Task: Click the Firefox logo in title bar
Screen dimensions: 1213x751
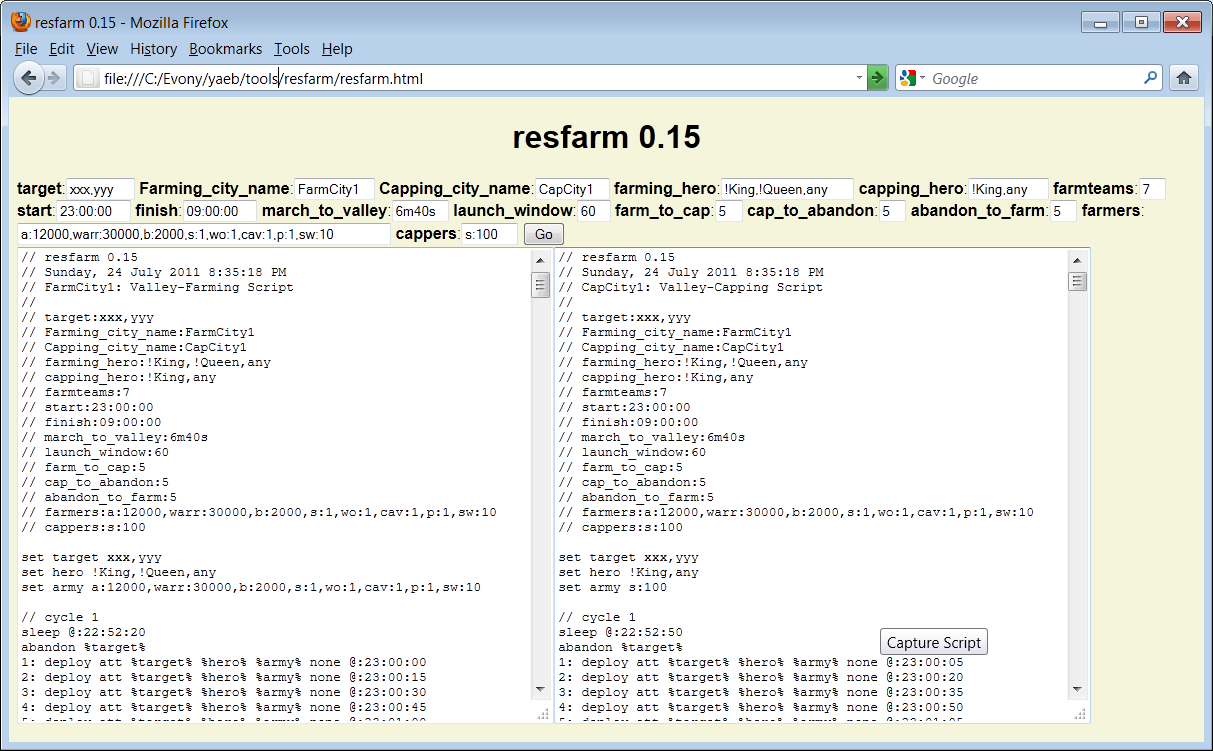Action: tap(20, 21)
